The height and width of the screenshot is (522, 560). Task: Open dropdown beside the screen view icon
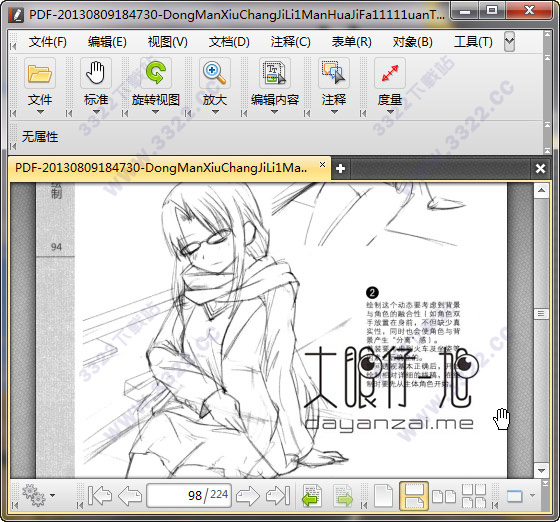click(532, 495)
